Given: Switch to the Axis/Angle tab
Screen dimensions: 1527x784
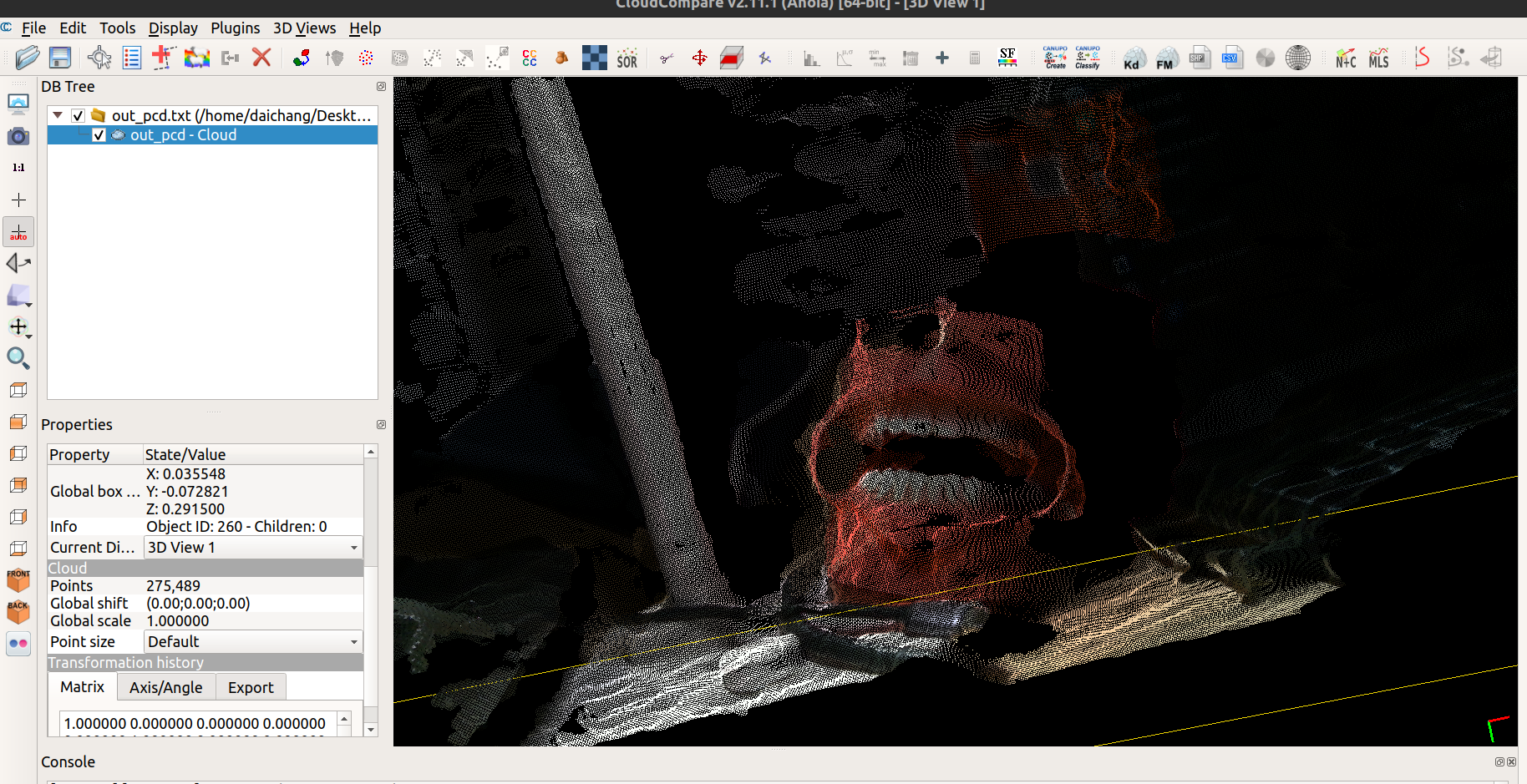Looking at the screenshot, I should [166, 688].
